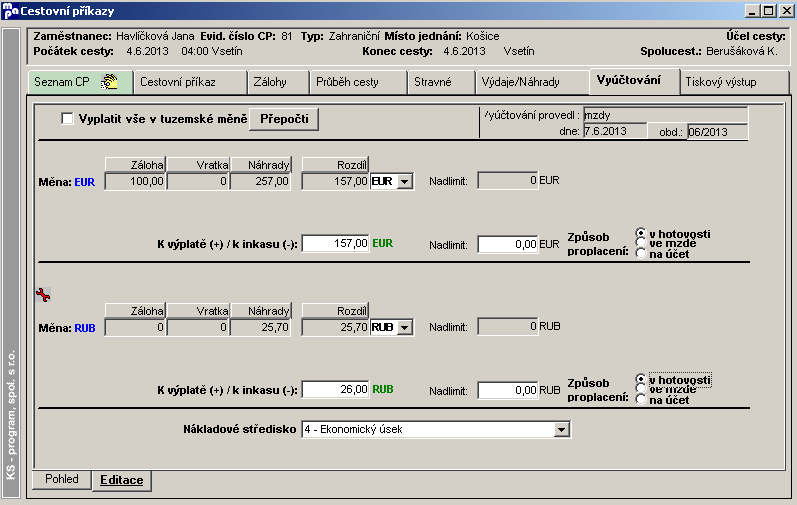This screenshot has height=505, width=797.
Task: Switch to Pohled mode at the bottom
Action: pyautogui.click(x=62, y=479)
